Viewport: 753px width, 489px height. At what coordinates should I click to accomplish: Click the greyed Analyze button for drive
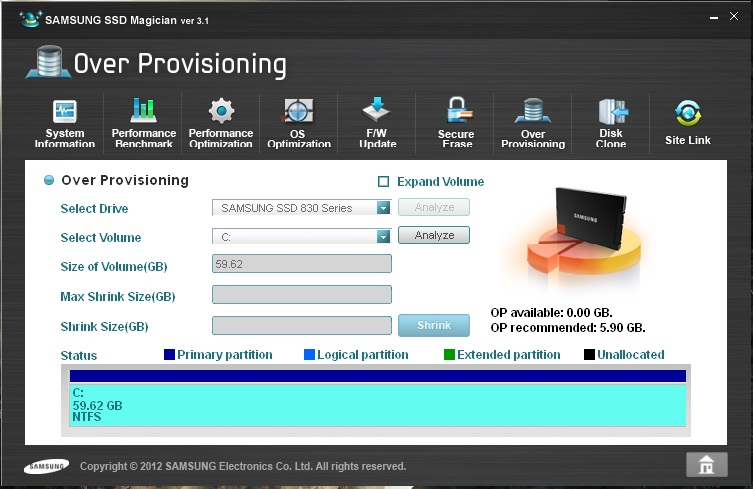(434, 207)
